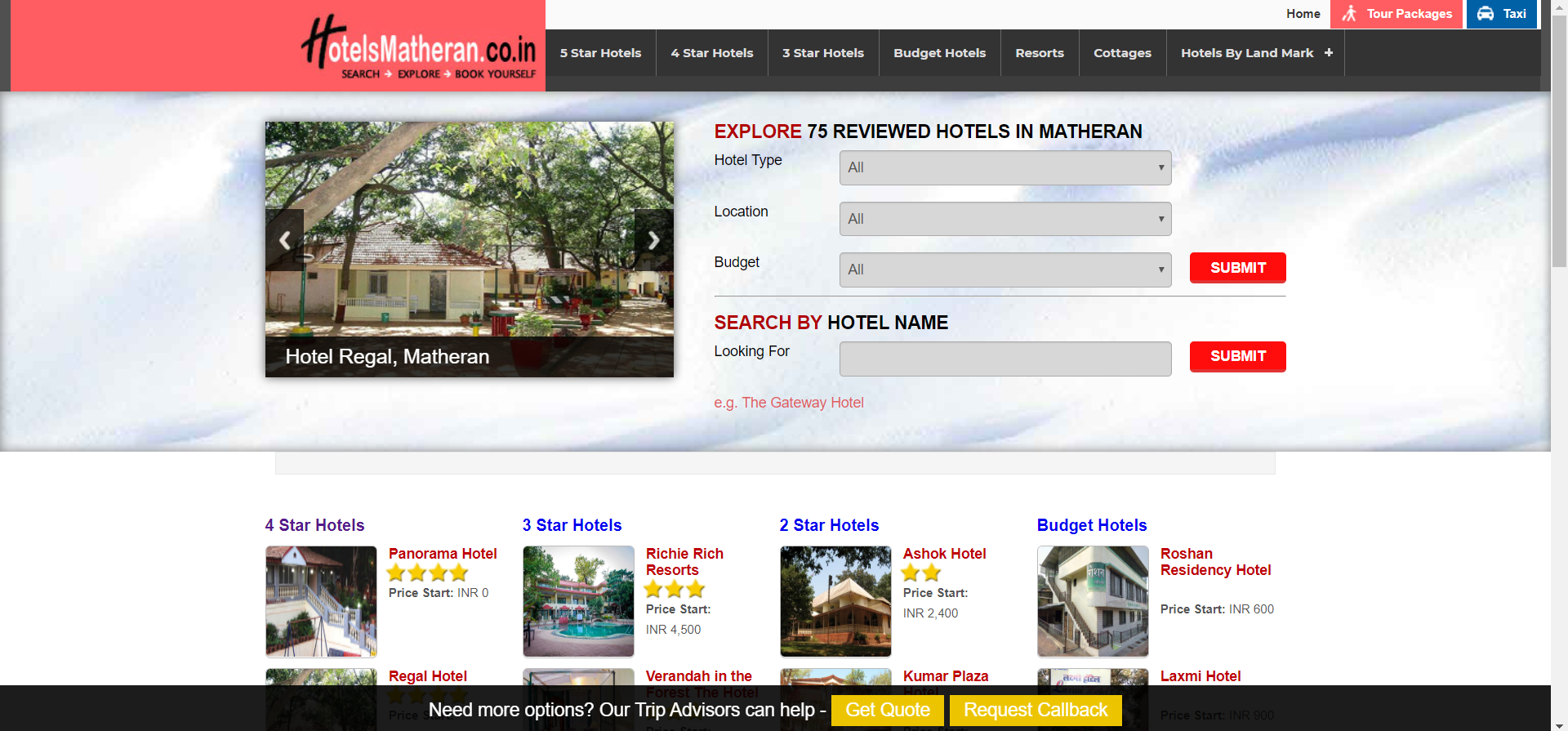1568x731 pixels.
Task: Open Richie Rich Resorts thumbnail image
Action: [x=578, y=601]
